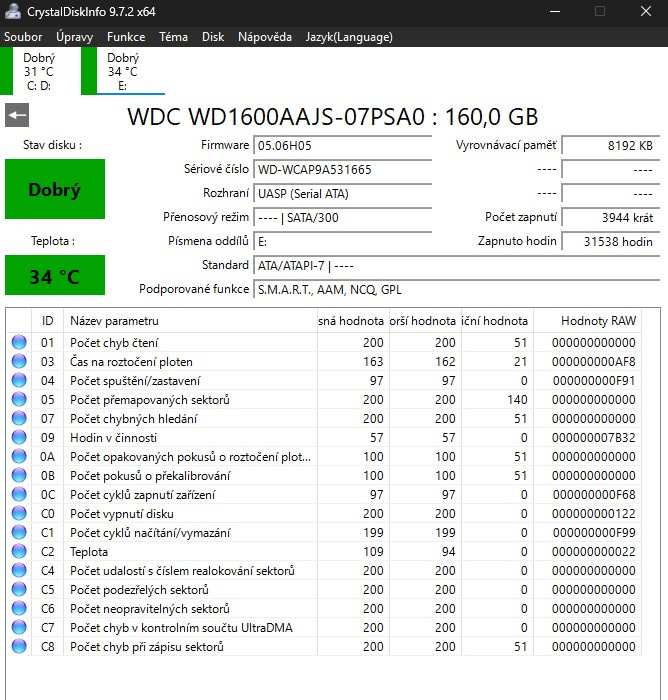
Task: Click the green Dobrý health status button
Action: click(x=55, y=189)
